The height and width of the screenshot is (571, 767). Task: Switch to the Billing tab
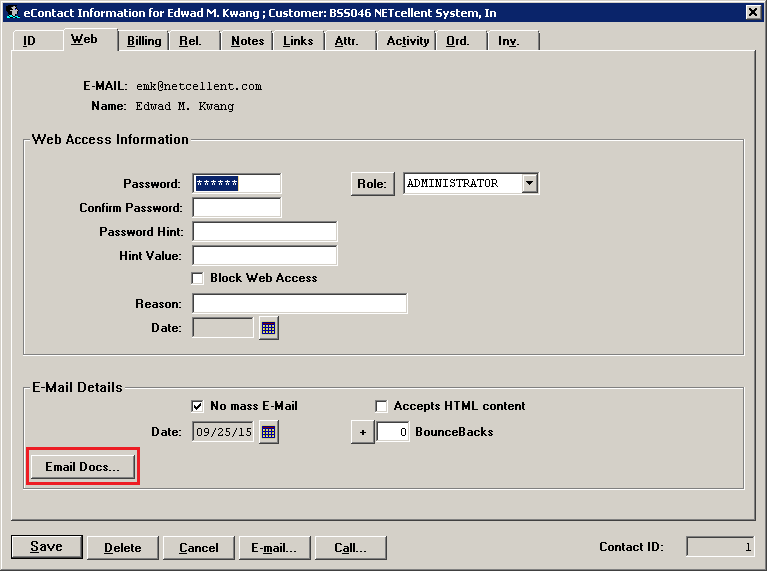(144, 41)
